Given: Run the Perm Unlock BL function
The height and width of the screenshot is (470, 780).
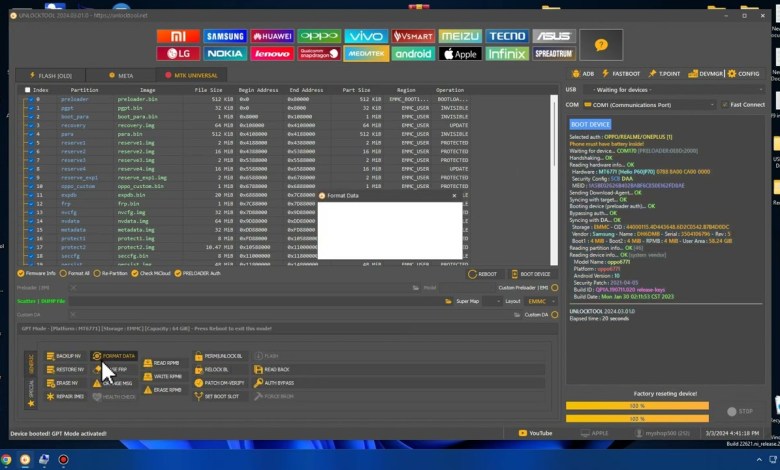Looking at the screenshot, I should [x=218, y=356].
